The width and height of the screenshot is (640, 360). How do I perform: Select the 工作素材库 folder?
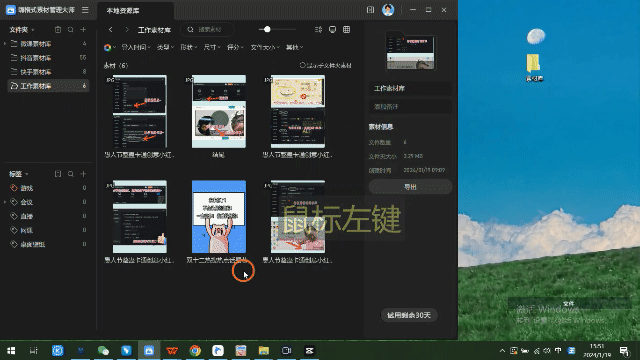48,86
